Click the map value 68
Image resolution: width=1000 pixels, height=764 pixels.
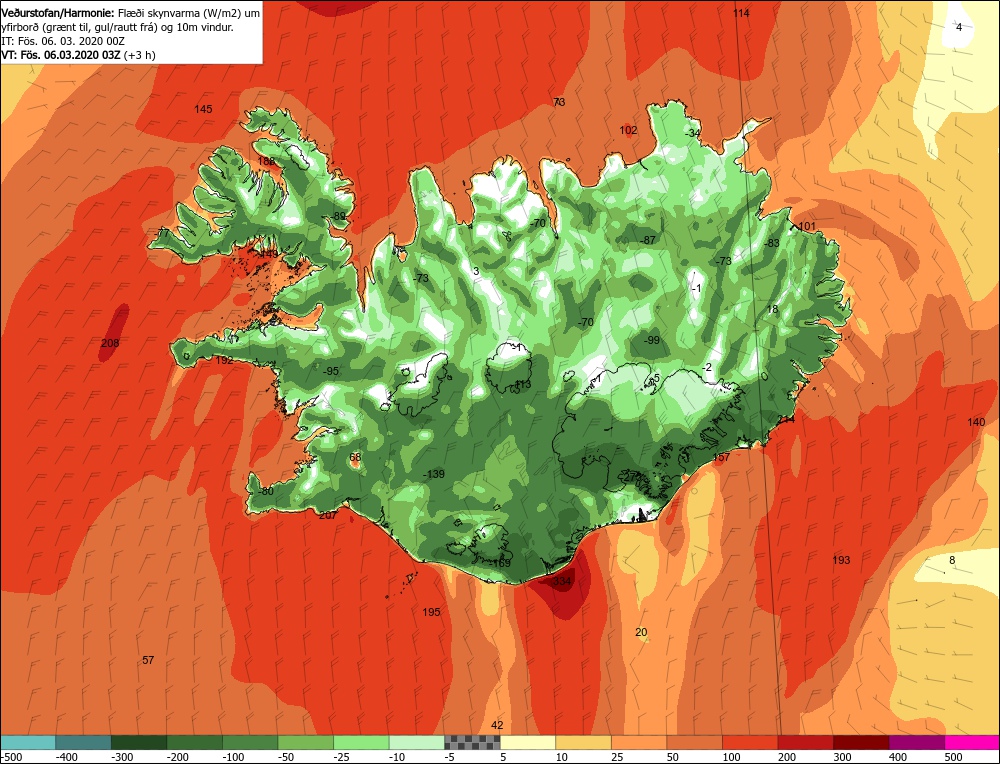pyautogui.click(x=355, y=457)
